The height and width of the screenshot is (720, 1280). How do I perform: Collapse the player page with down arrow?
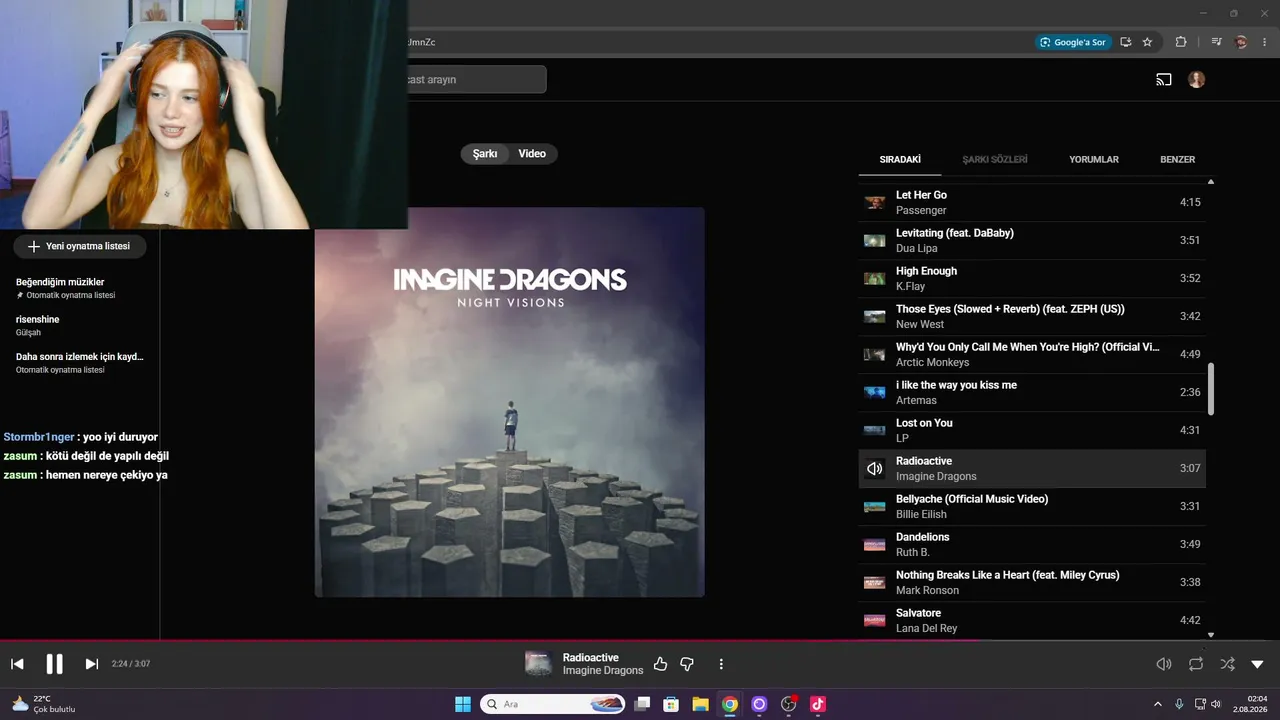click(x=1258, y=664)
